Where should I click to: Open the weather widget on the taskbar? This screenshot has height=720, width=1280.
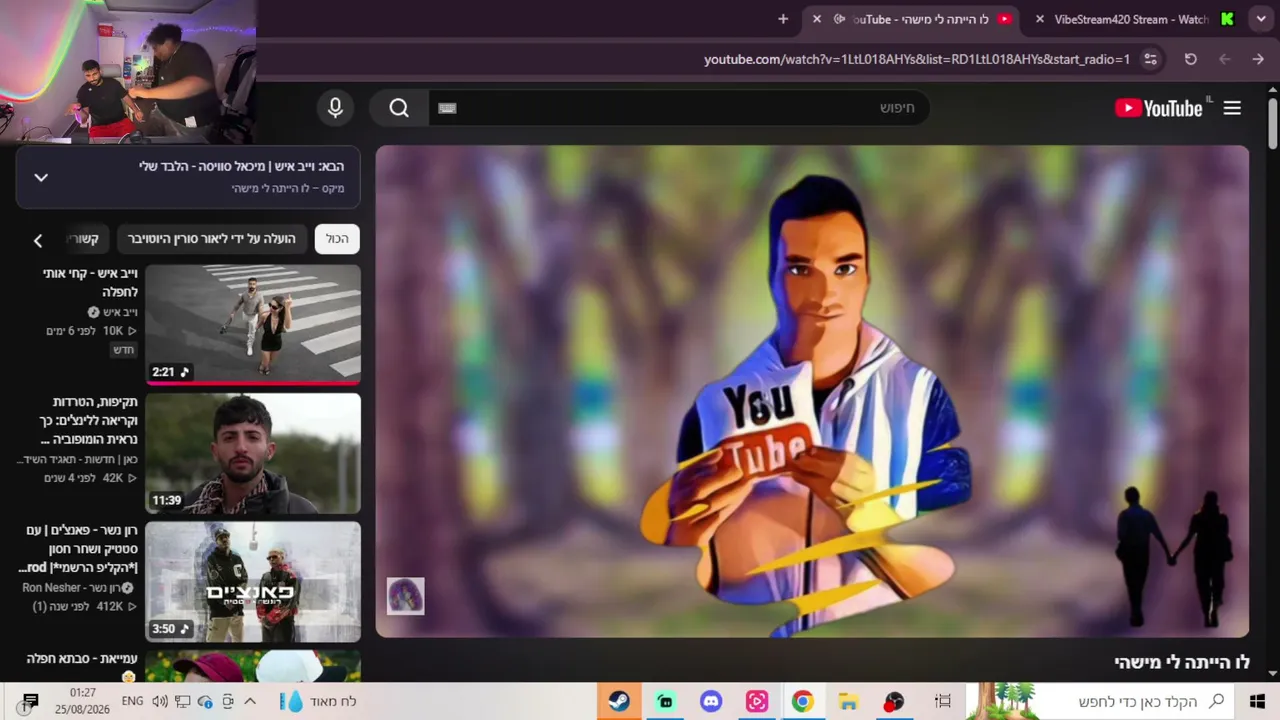[x=318, y=701]
